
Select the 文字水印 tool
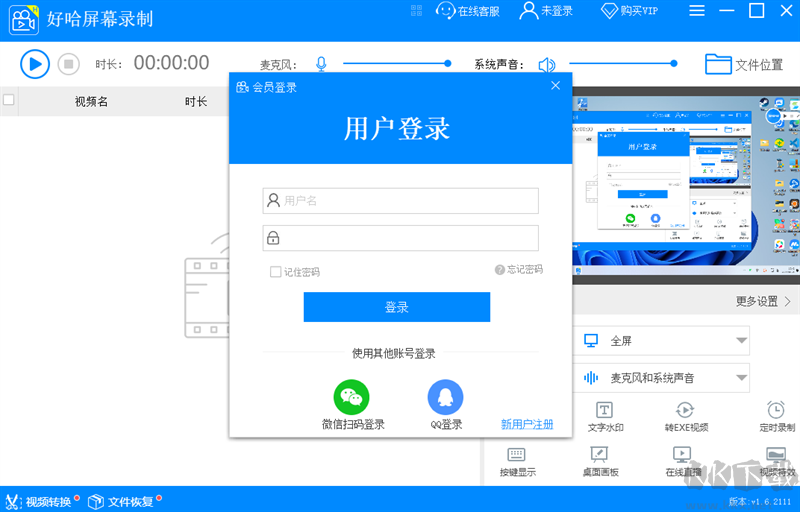pyautogui.click(x=605, y=417)
